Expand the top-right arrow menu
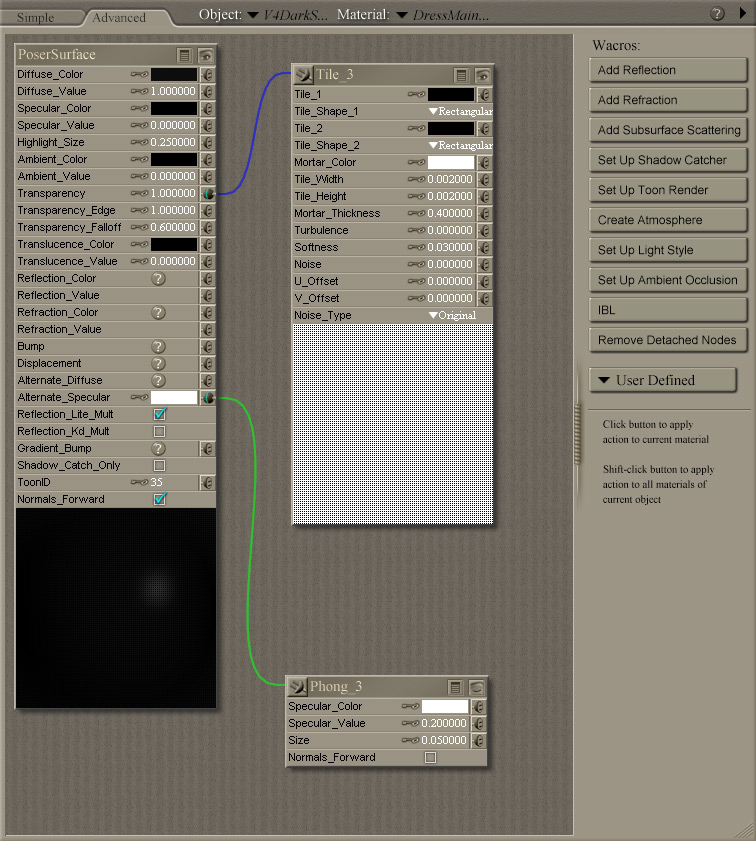 click(x=743, y=13)
